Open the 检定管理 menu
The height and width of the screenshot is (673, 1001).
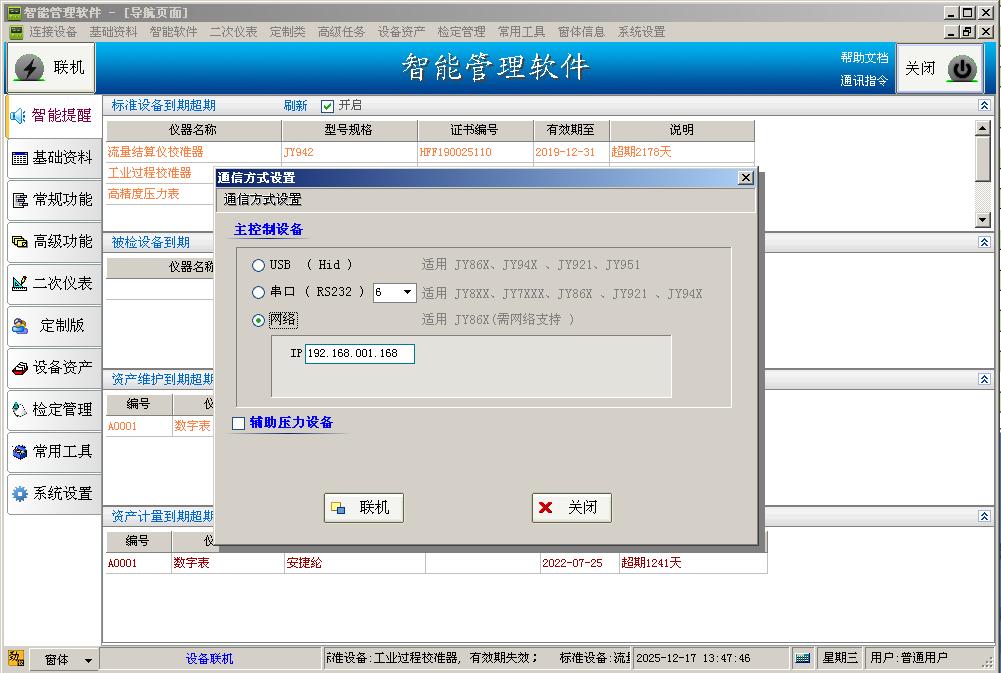tap(461, 32)
